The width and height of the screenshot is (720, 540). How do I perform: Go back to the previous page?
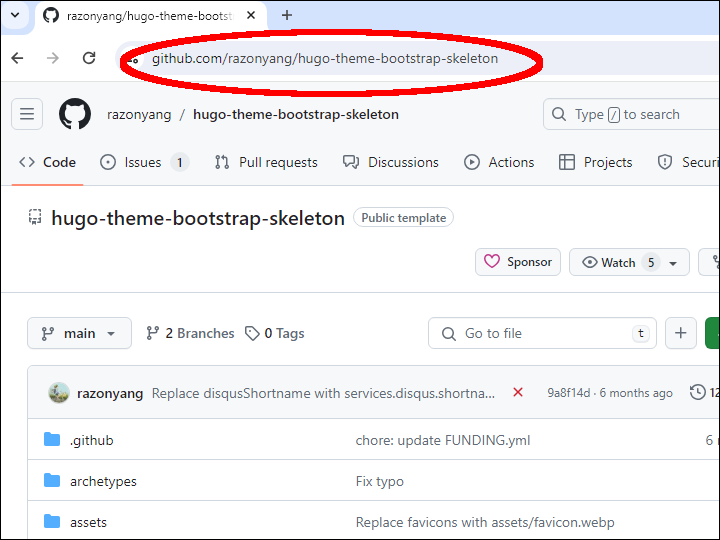click(17, 58)
